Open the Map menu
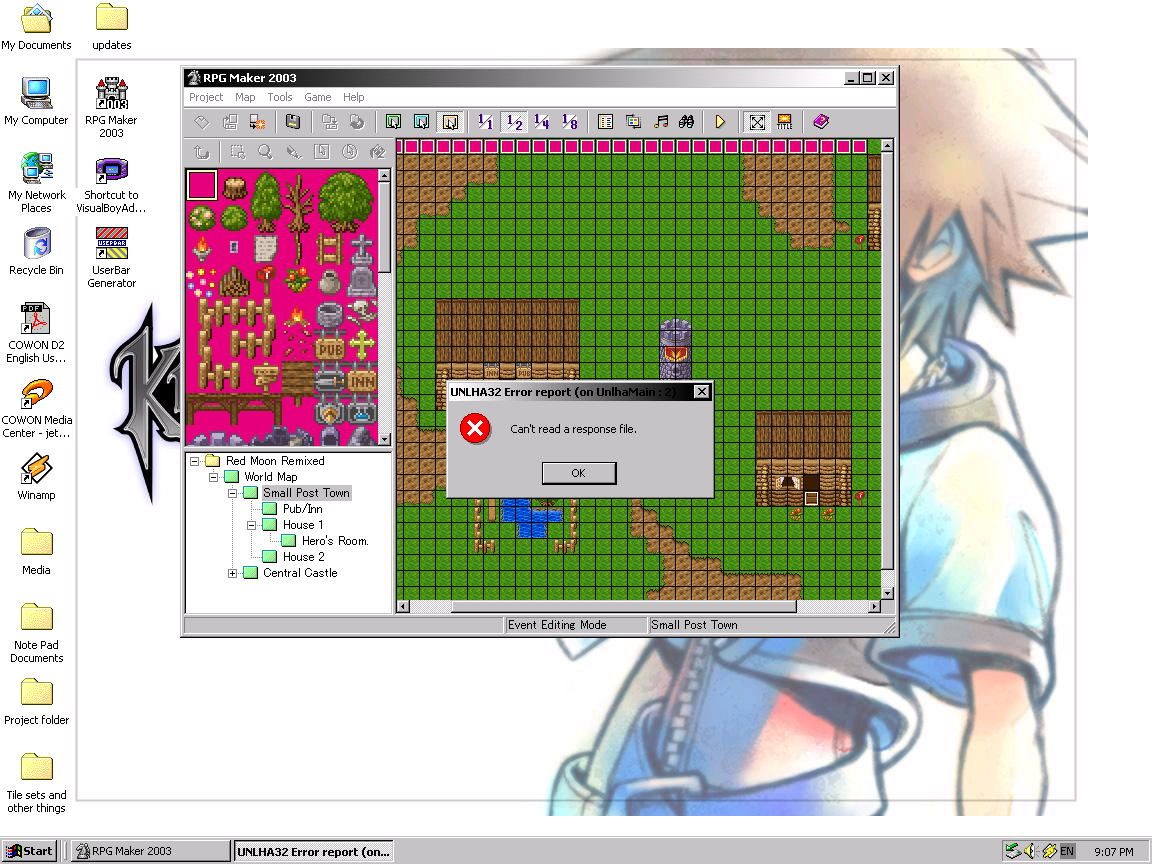 (245, 97)
